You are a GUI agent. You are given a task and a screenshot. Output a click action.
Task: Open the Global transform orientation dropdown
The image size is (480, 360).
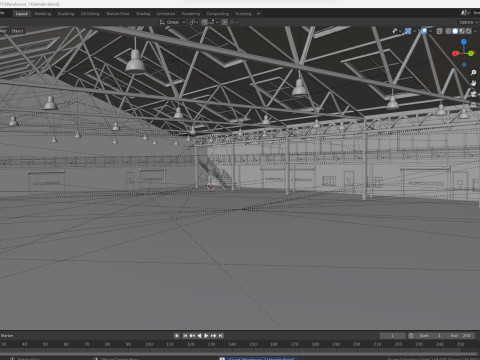(172, 22)
